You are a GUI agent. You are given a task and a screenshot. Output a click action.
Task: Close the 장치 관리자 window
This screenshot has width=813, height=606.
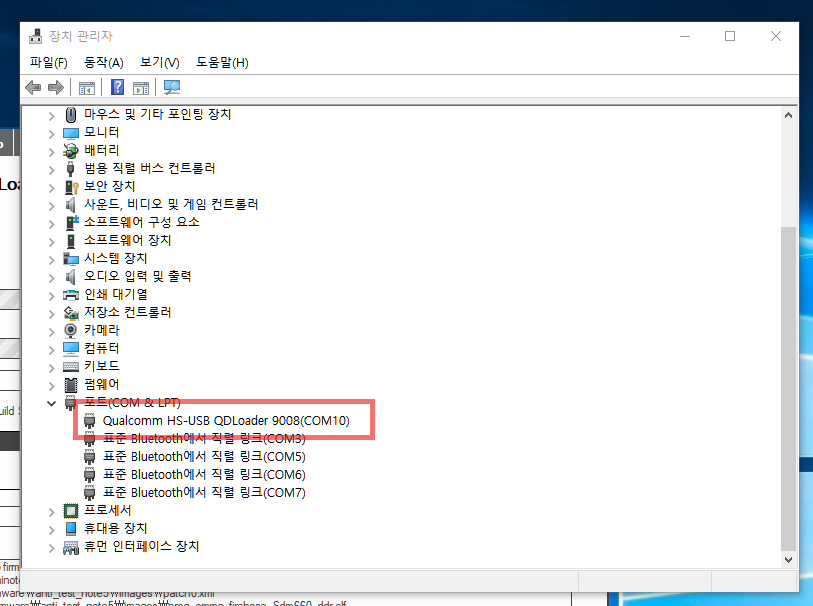point(776,36)
